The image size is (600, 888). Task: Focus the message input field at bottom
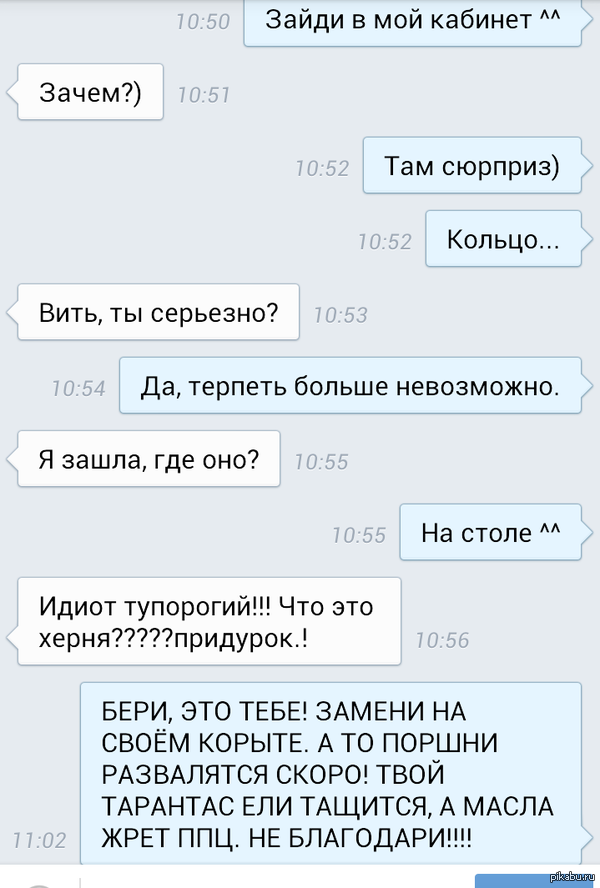(x=278, y=881)
